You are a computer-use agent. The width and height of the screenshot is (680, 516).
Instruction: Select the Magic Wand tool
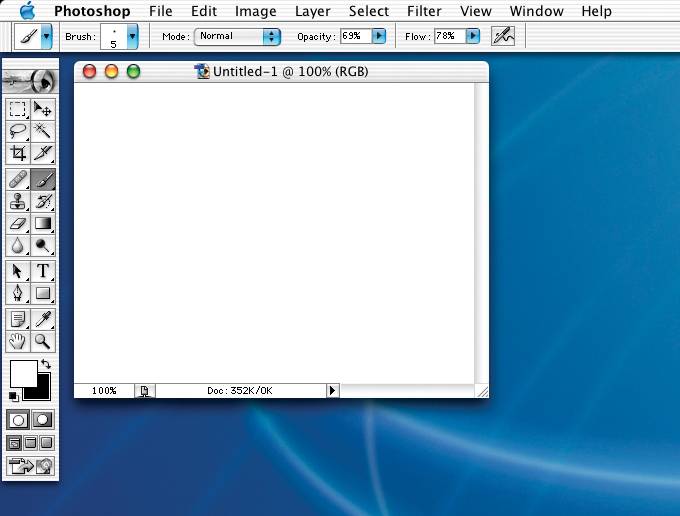point(43,131)
